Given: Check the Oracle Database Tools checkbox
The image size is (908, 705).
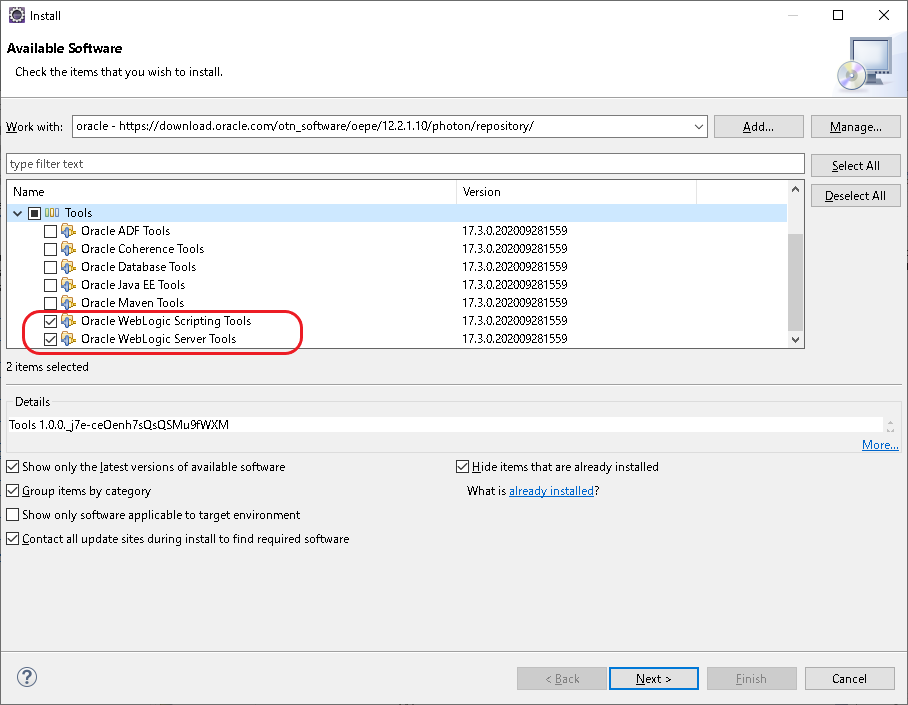Looking at the screenshot, I should (x=50, y=268).
